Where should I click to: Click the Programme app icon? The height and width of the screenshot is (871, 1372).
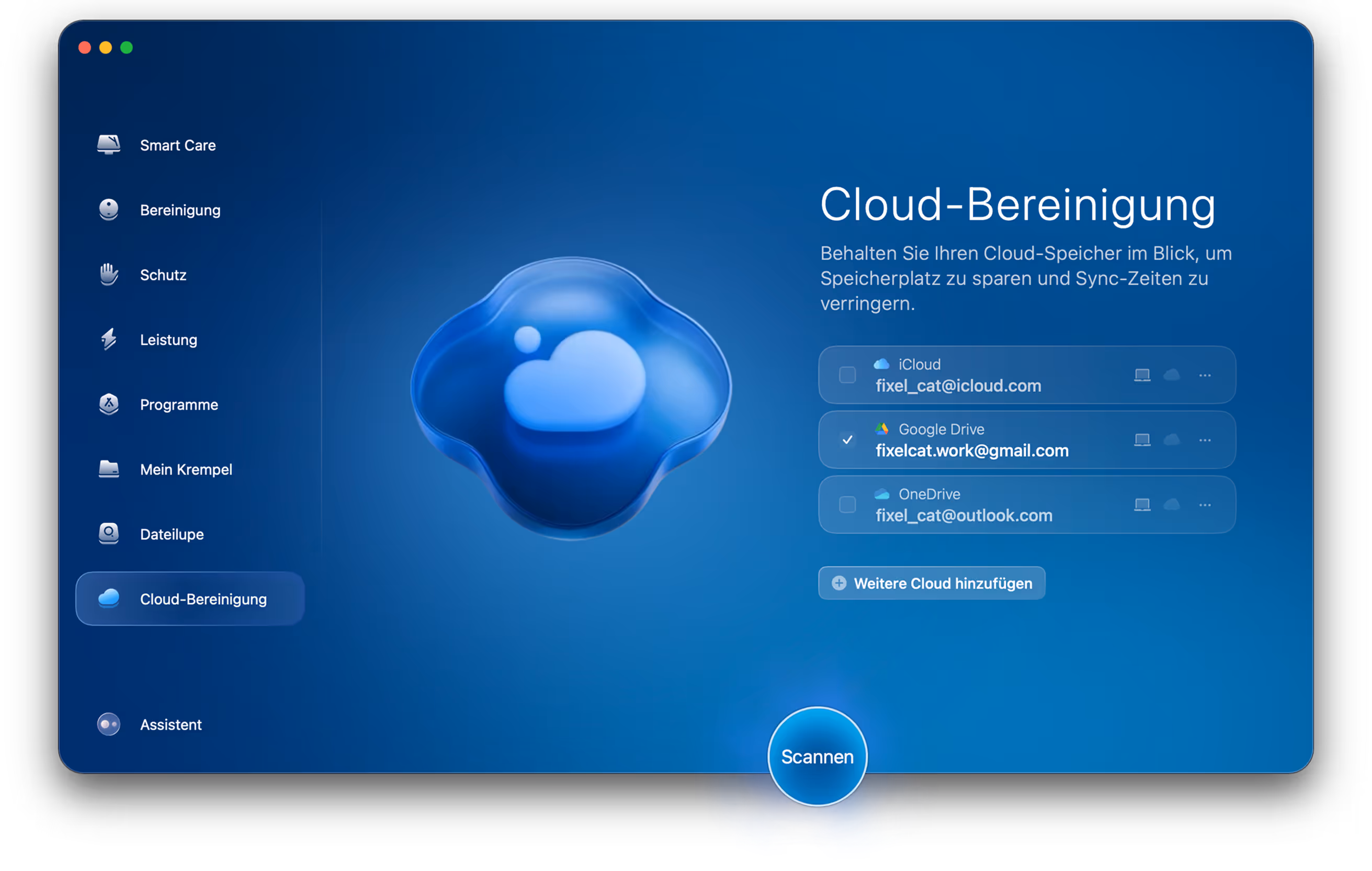pos(108,404)
